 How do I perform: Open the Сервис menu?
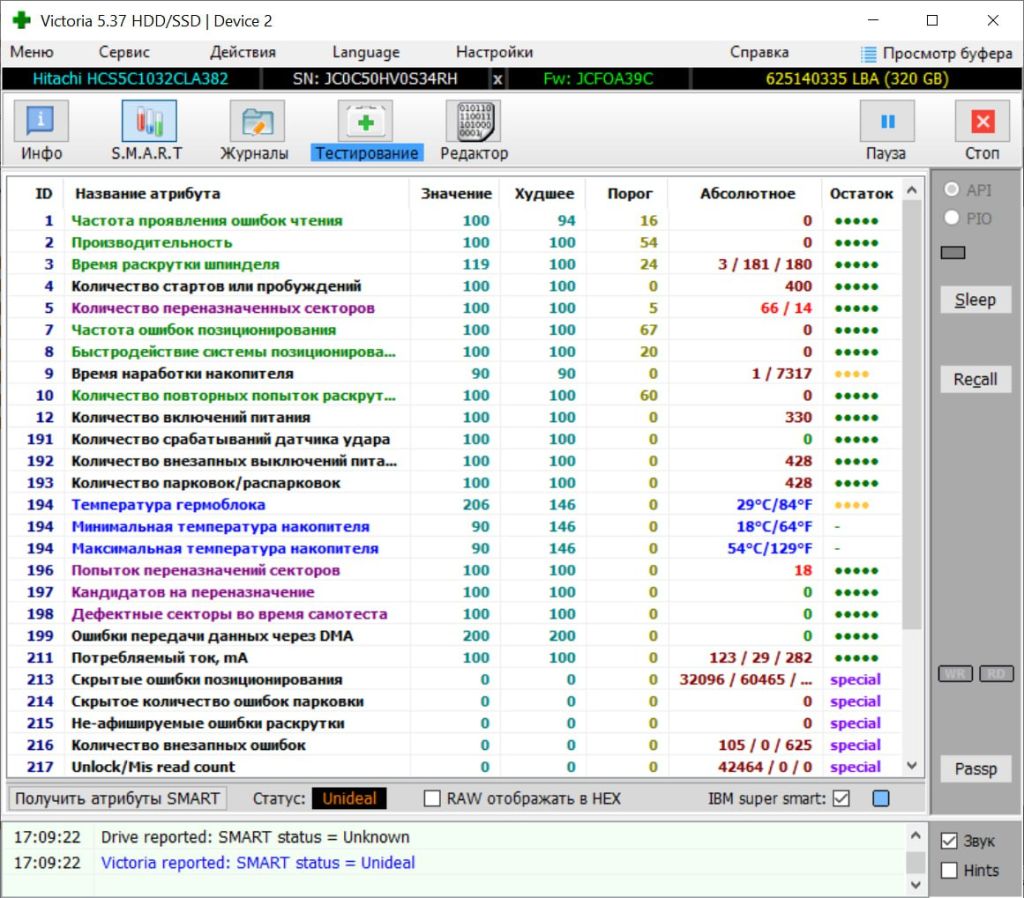[124, 52]
